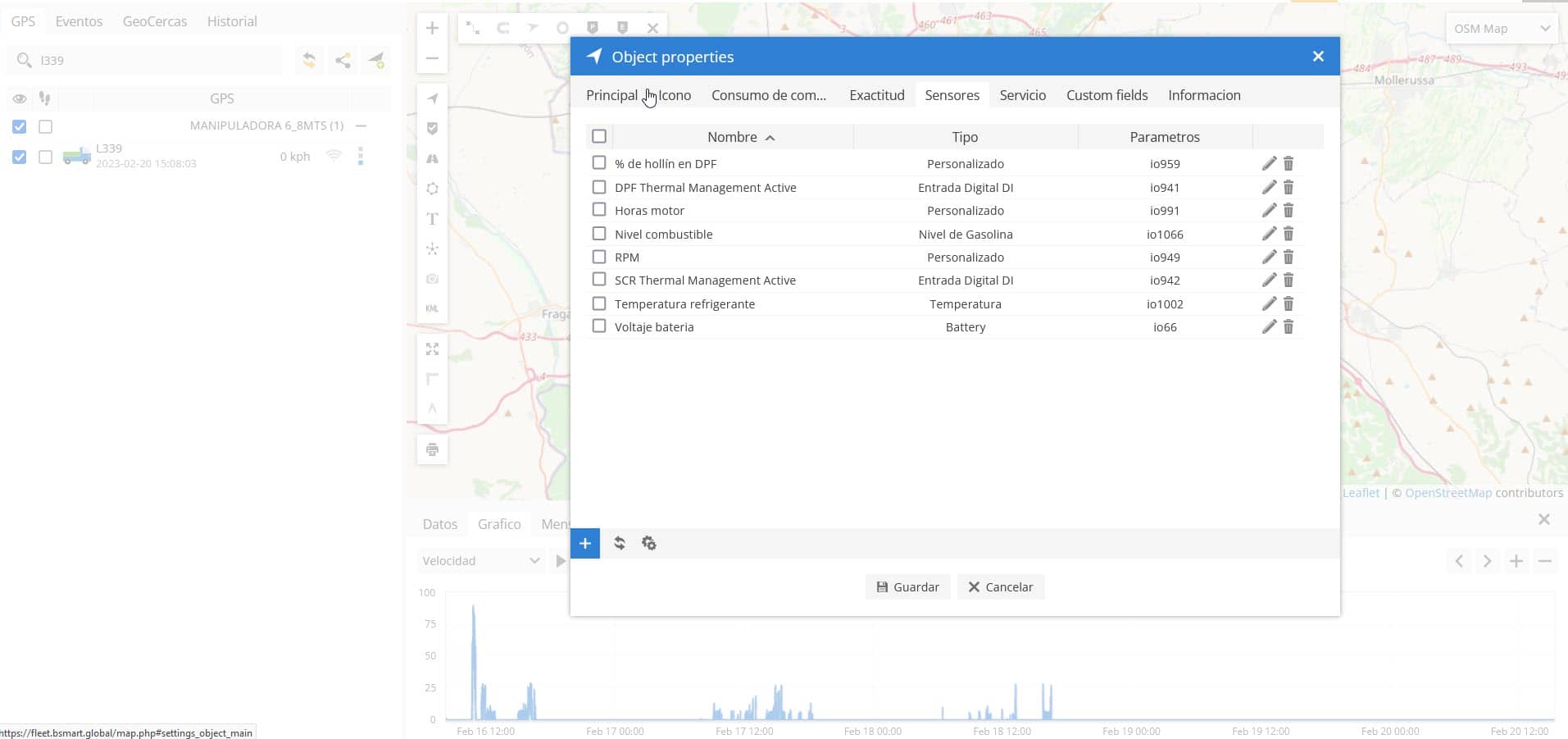The image size is (1568, 739).
Task: Open the Icono tab
Action: click(675, 95)
